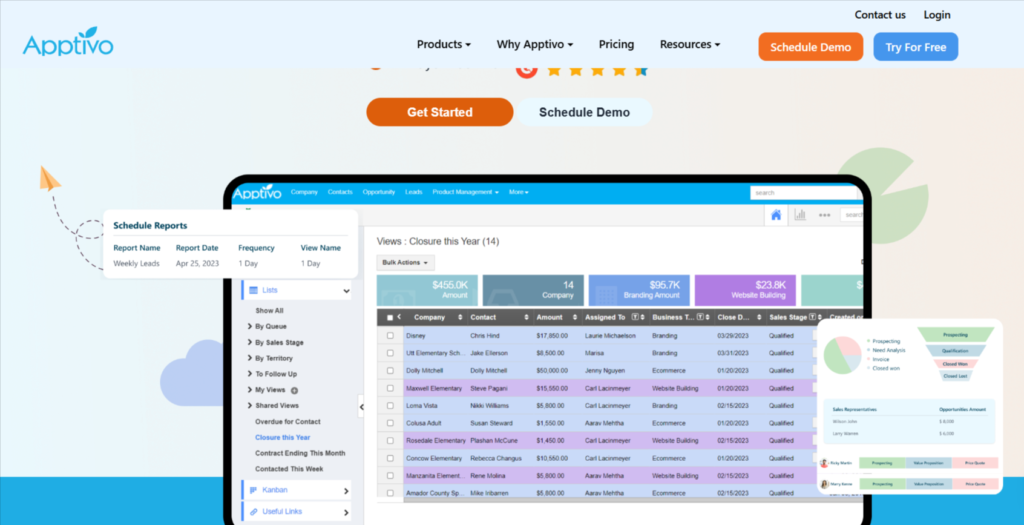Click the Kanban board icon in sidebar
1024x525 pixels.
[x=253, y=490]
